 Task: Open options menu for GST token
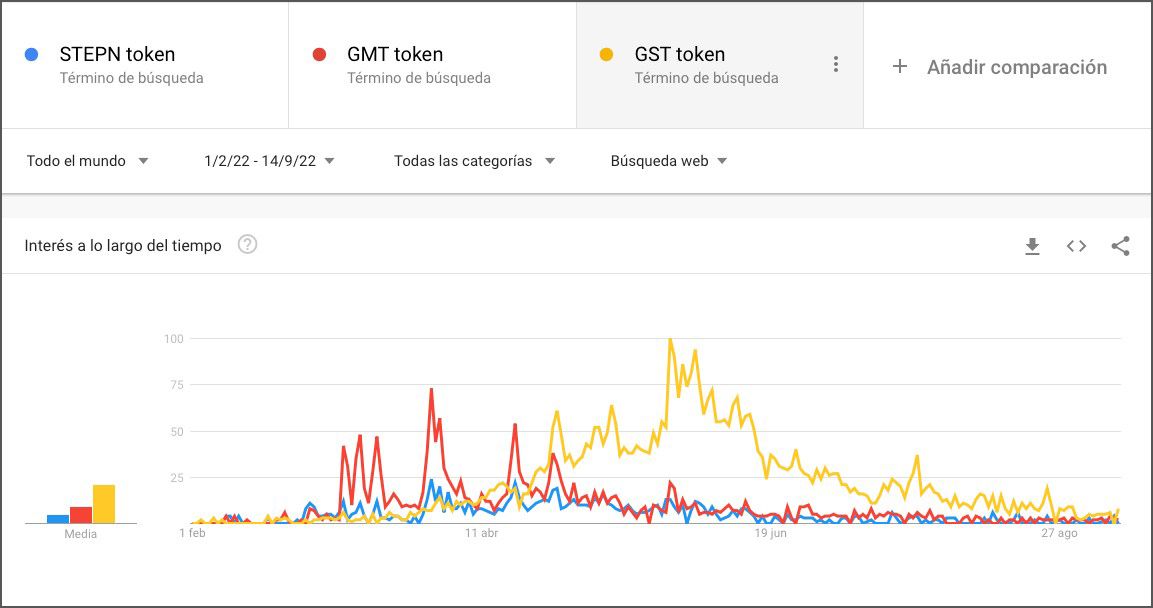pyautogui.click(x=836, y=63)
